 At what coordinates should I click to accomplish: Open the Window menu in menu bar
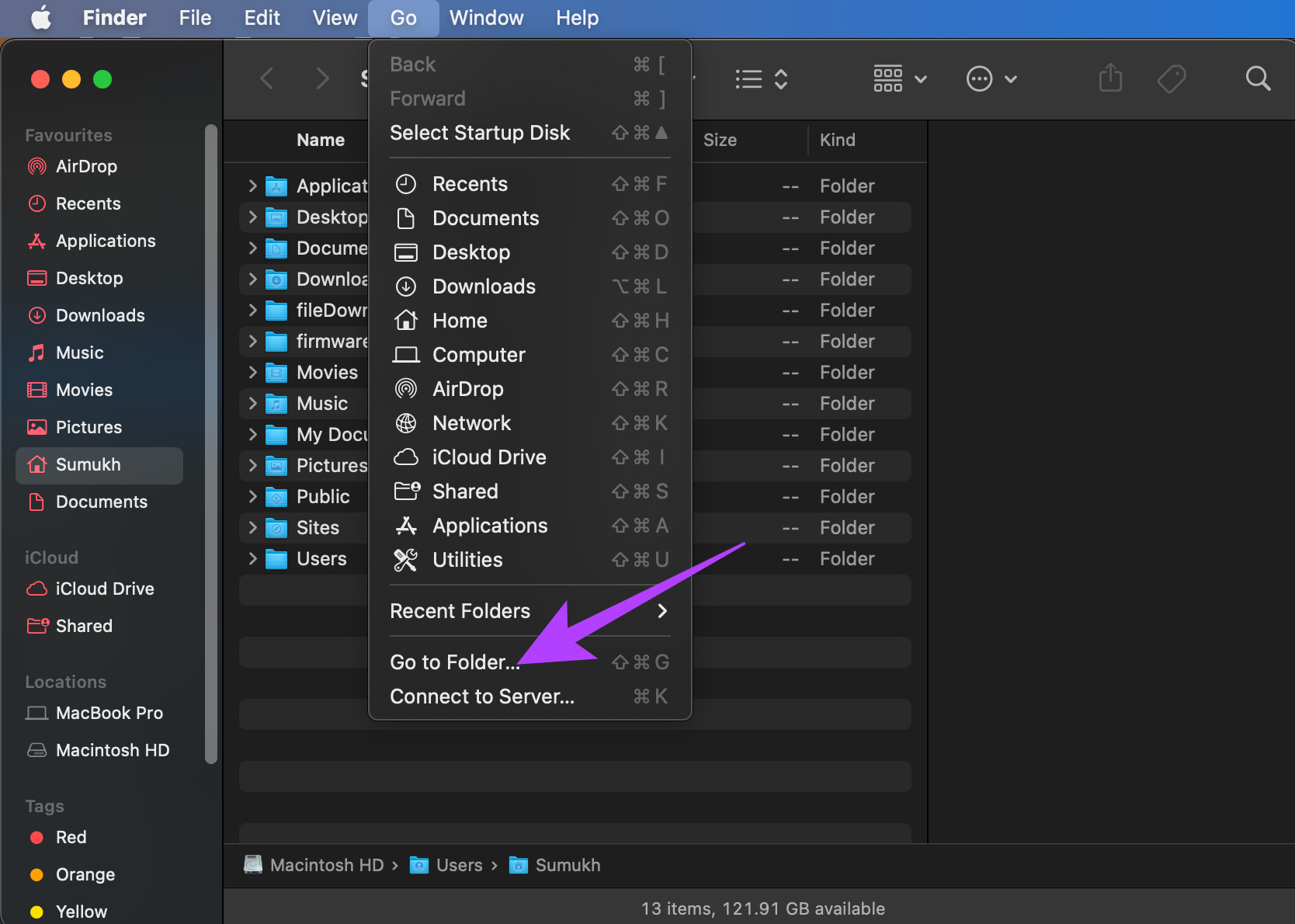pos(486,18)
